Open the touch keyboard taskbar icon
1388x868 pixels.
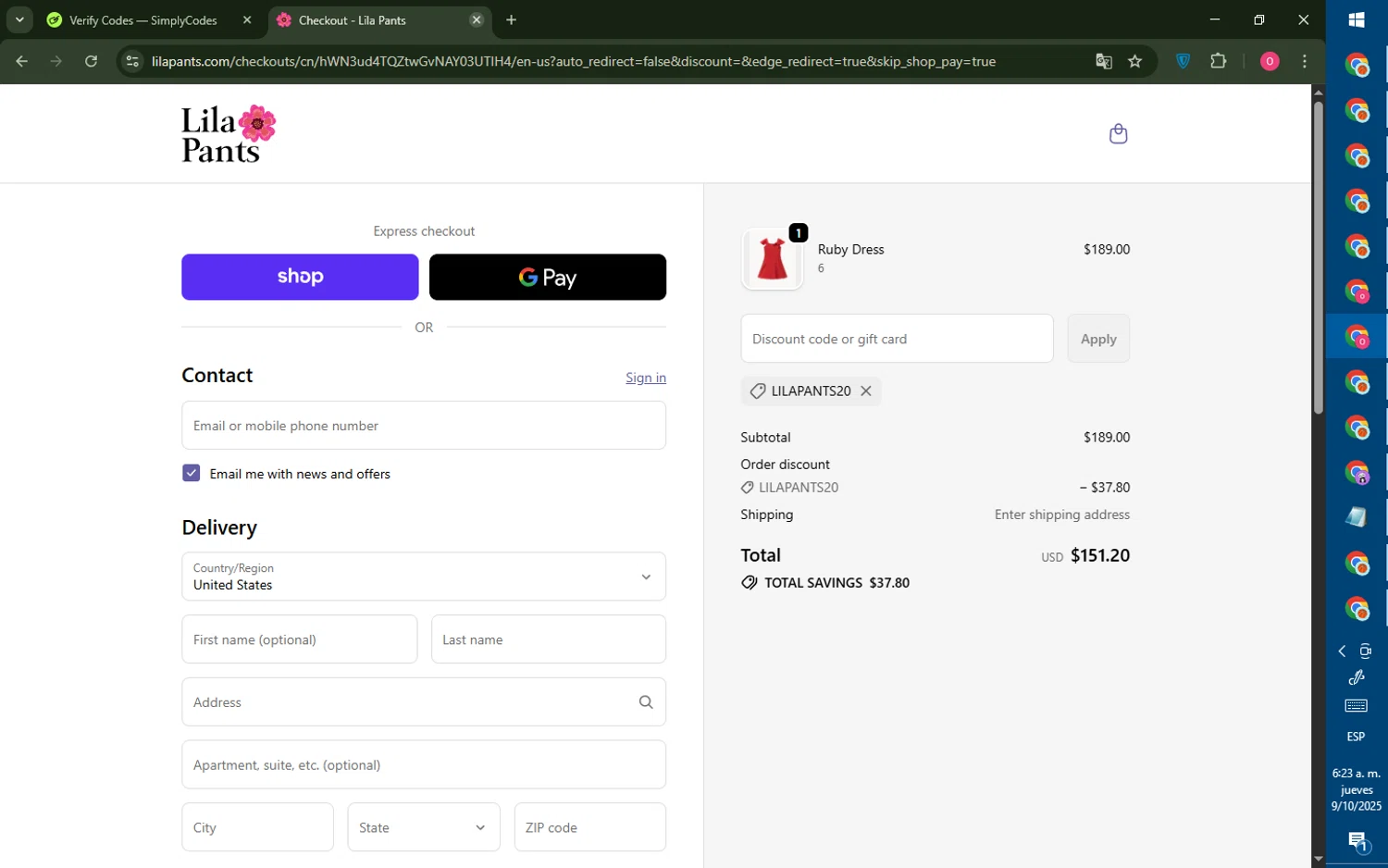tap(1357, 706)
